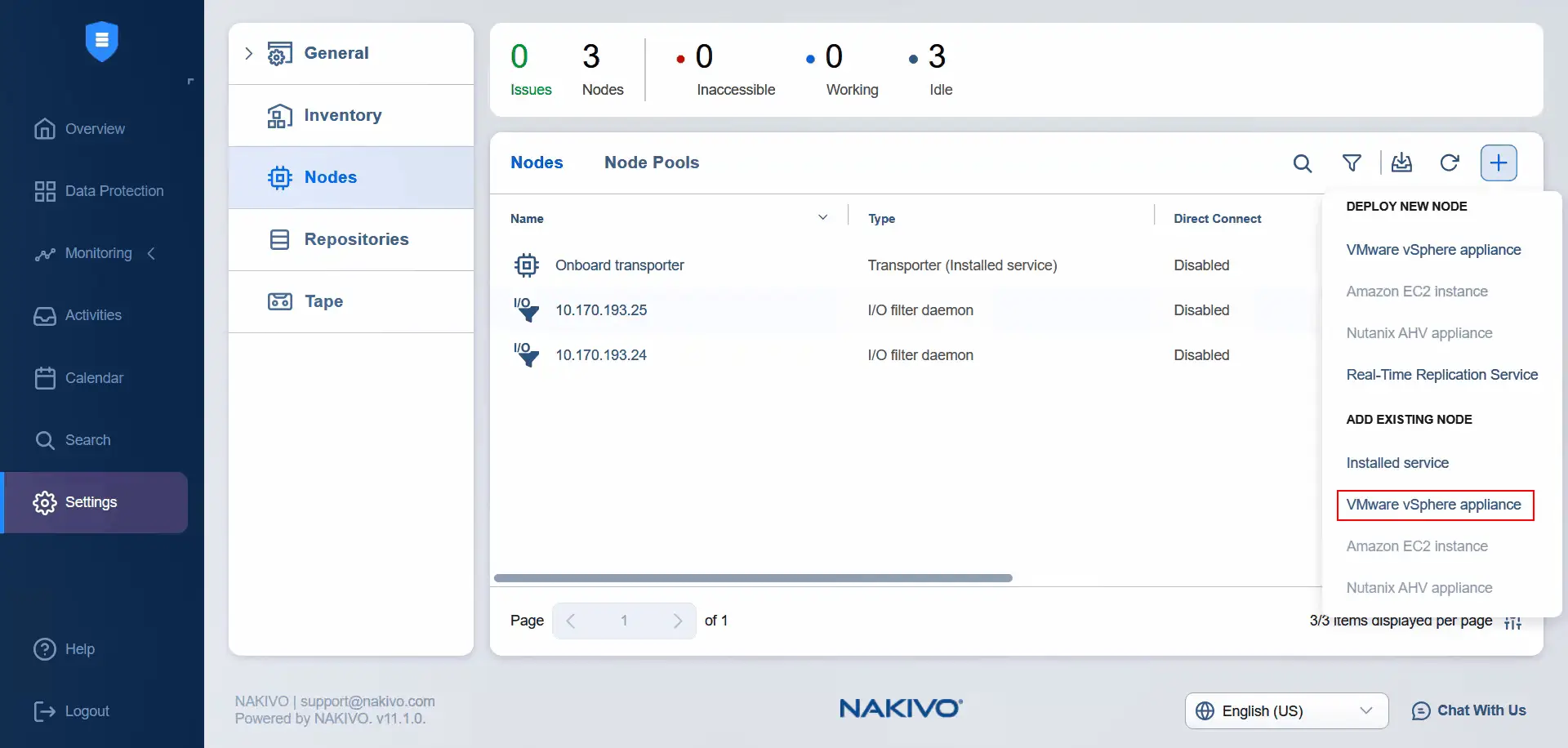1568x748 pixels.
Task: Click the plus icon to add a node
Action: point(1499,163)
